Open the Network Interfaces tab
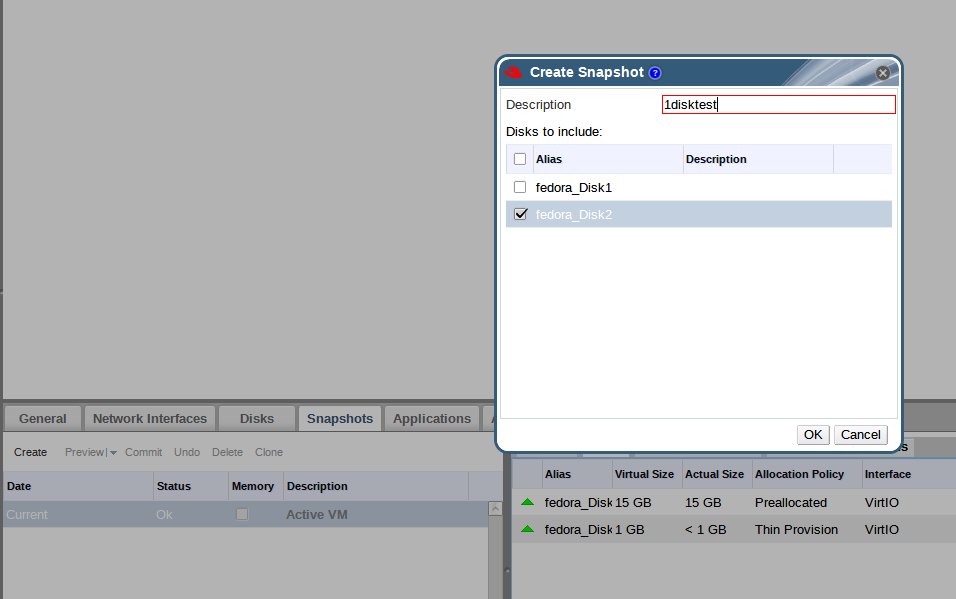Screen dimensions: 956x599 (149, 419)
